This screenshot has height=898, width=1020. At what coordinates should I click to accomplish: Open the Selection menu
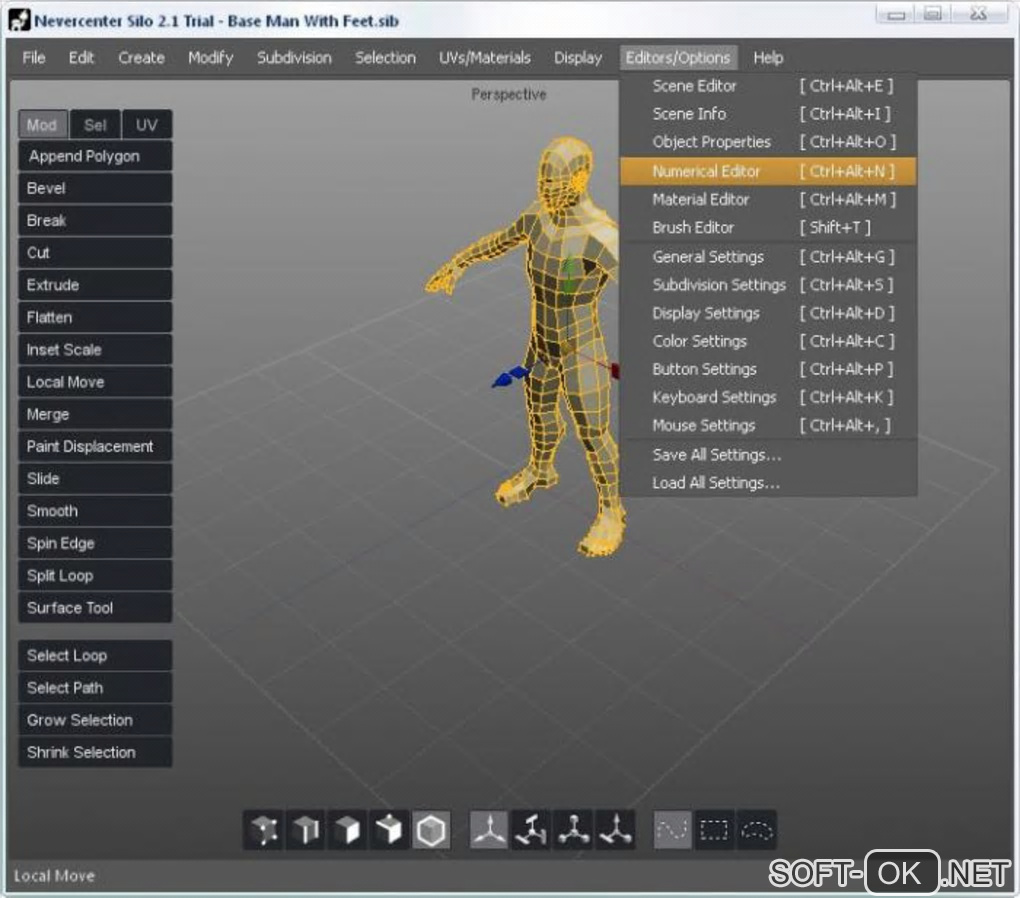385,58
